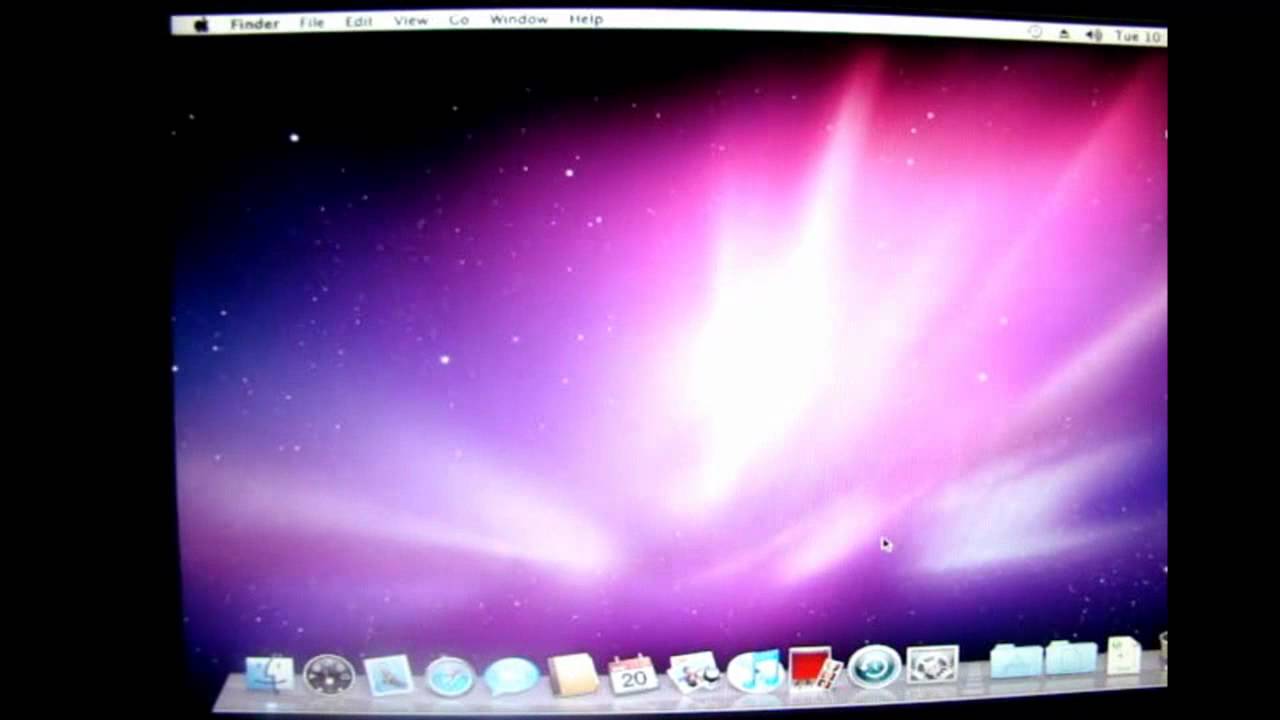Open the Finder application menu
This screenshot has width=1280, height=720.
(255, 23)
